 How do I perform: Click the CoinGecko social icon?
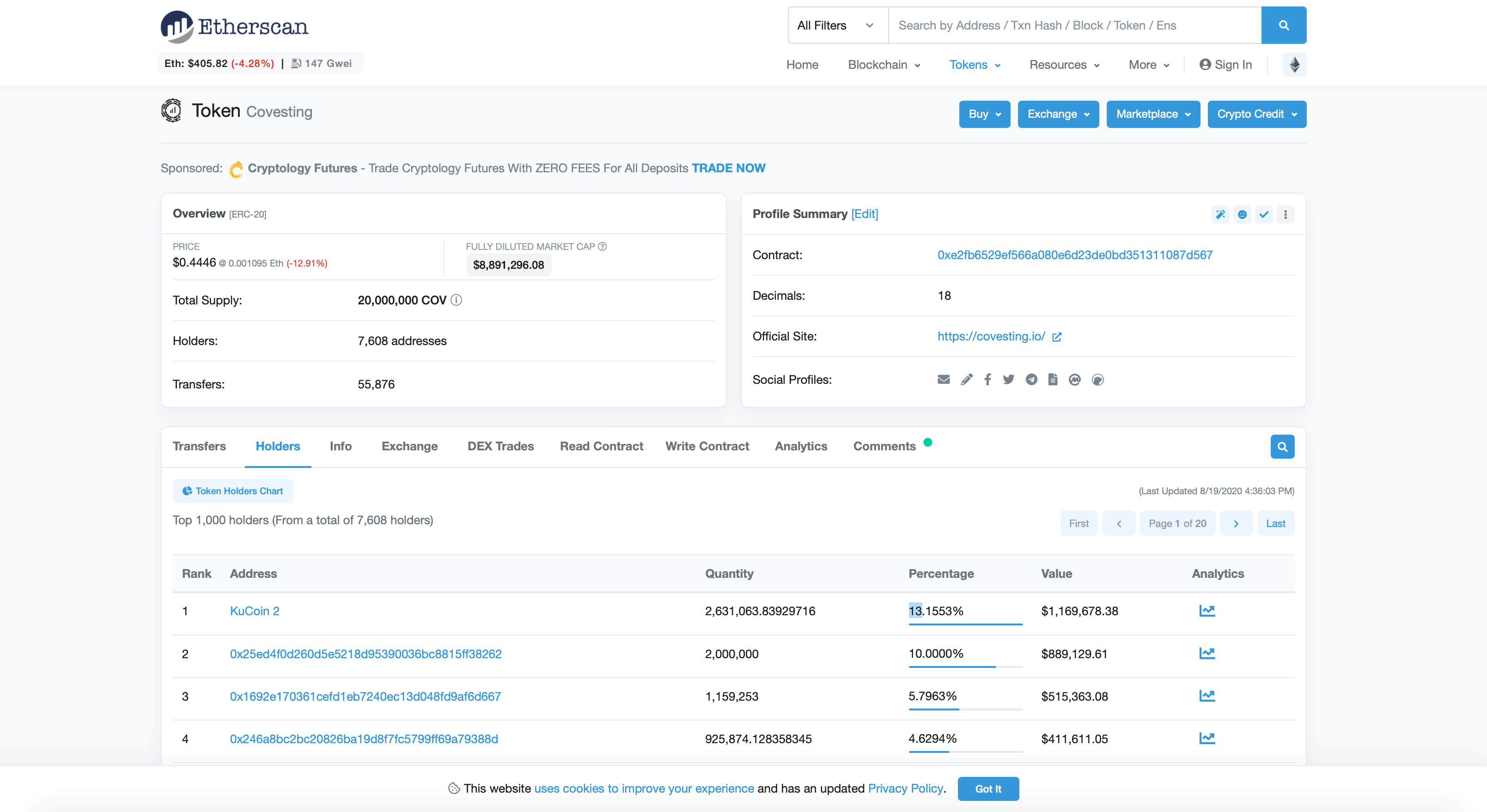pyautogui.click(x=1098, y=380)
